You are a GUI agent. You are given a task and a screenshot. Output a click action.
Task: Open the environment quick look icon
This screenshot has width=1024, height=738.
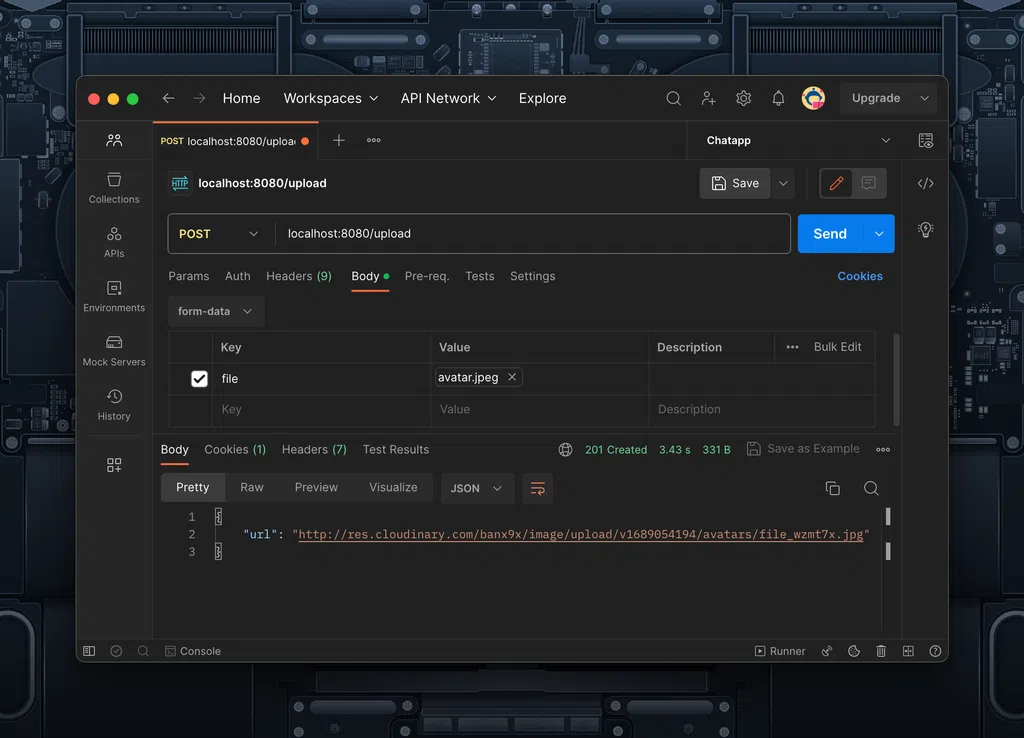[925, 140]
